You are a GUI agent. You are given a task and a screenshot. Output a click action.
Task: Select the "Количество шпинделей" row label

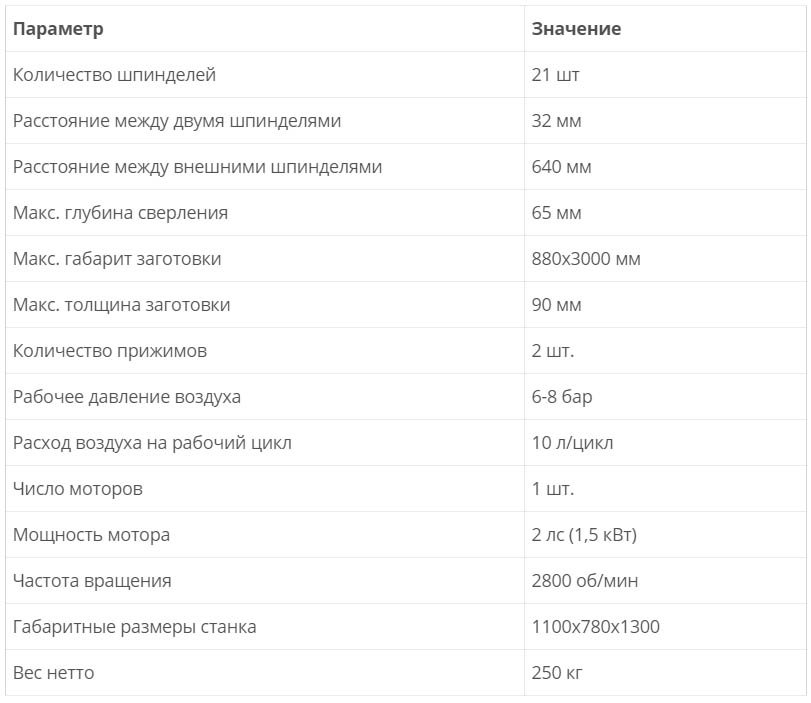point(114,75)
